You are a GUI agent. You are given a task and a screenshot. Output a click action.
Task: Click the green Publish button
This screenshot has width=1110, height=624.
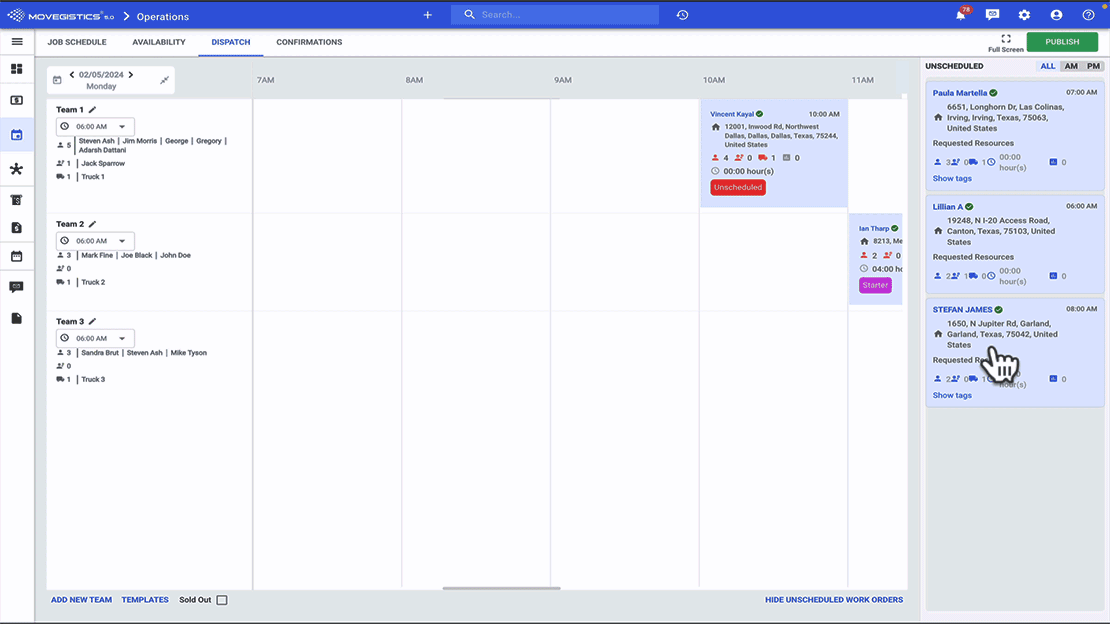(x=1062, y=42)
